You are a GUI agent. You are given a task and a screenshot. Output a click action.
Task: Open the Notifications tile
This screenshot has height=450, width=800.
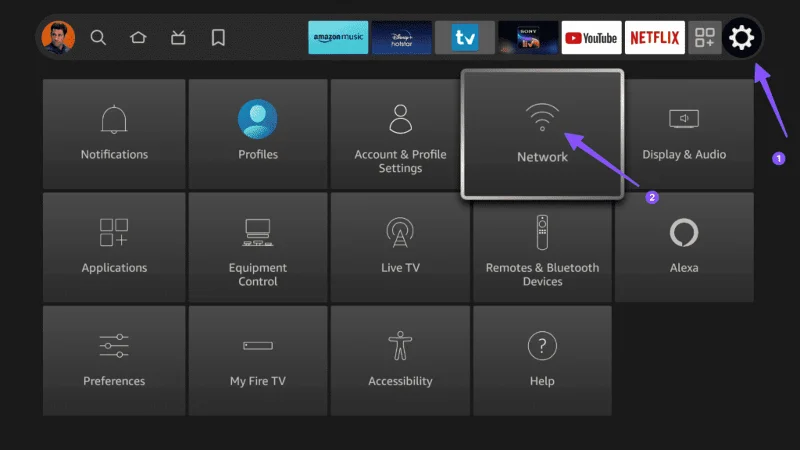coord(114,134)
